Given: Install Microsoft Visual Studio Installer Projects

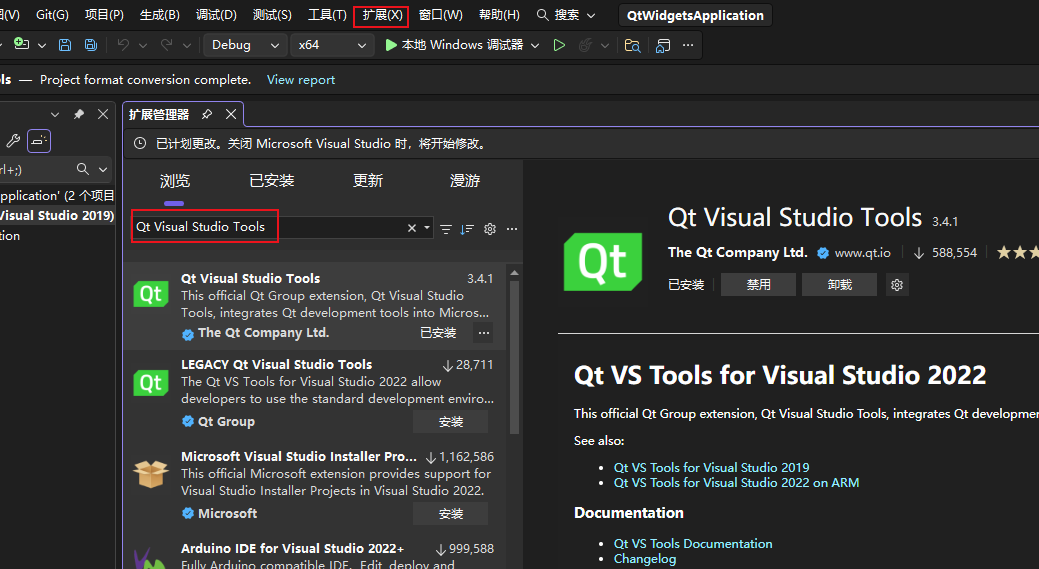Looking at the screenshot, I should click(x=451, y=513).
